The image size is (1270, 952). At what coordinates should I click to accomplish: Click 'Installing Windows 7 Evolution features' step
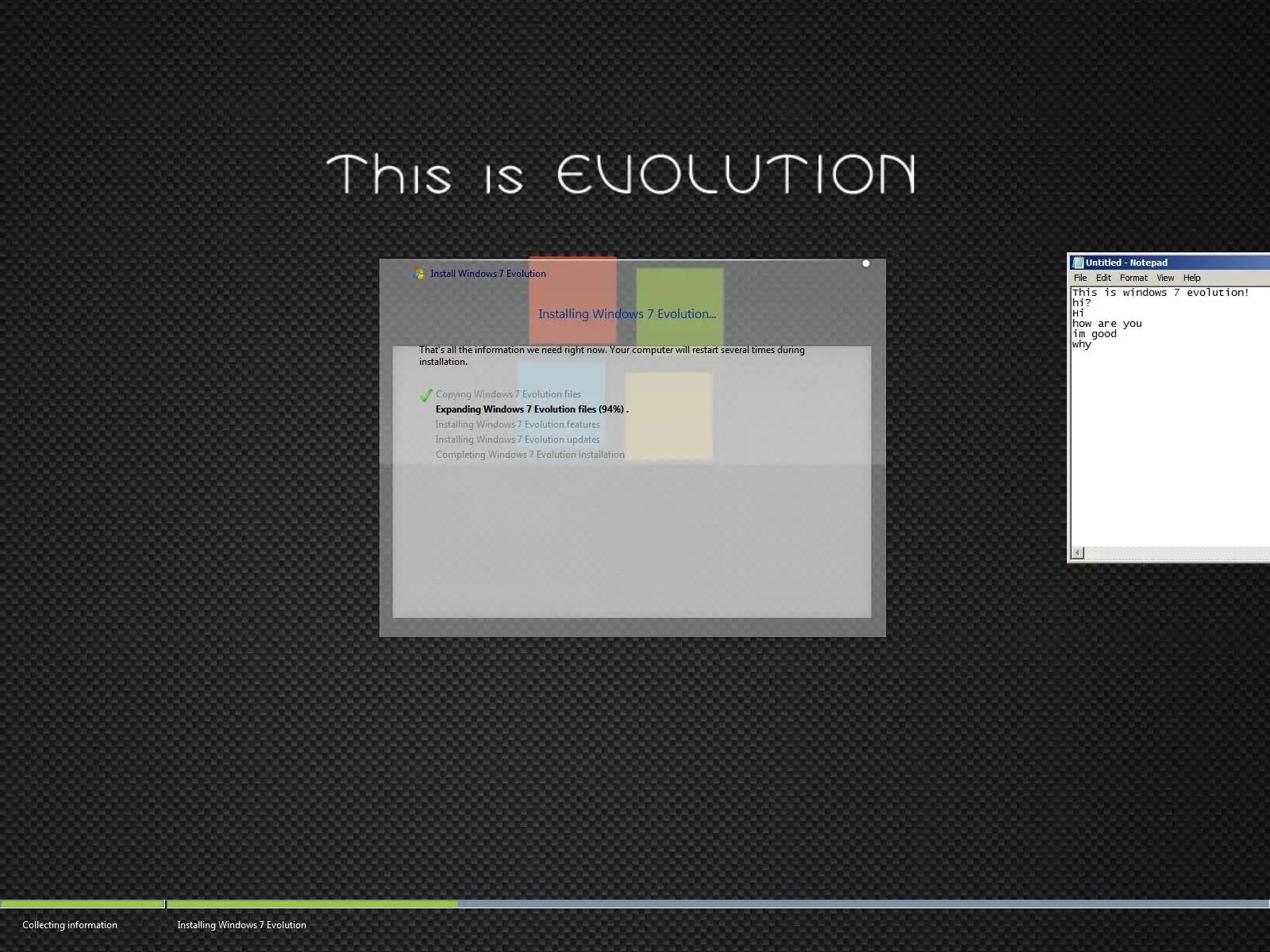(x=518, y=424)
